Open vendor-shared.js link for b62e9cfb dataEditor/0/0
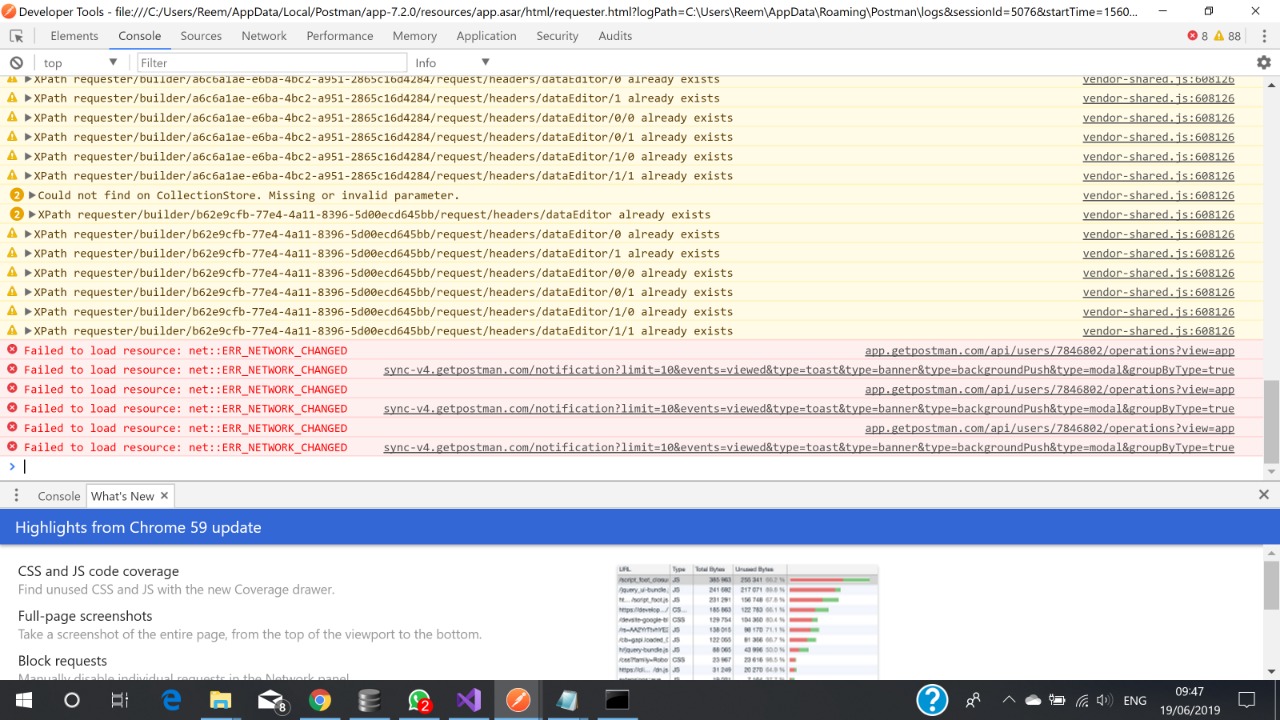1280x720 pixels. 1158,273
